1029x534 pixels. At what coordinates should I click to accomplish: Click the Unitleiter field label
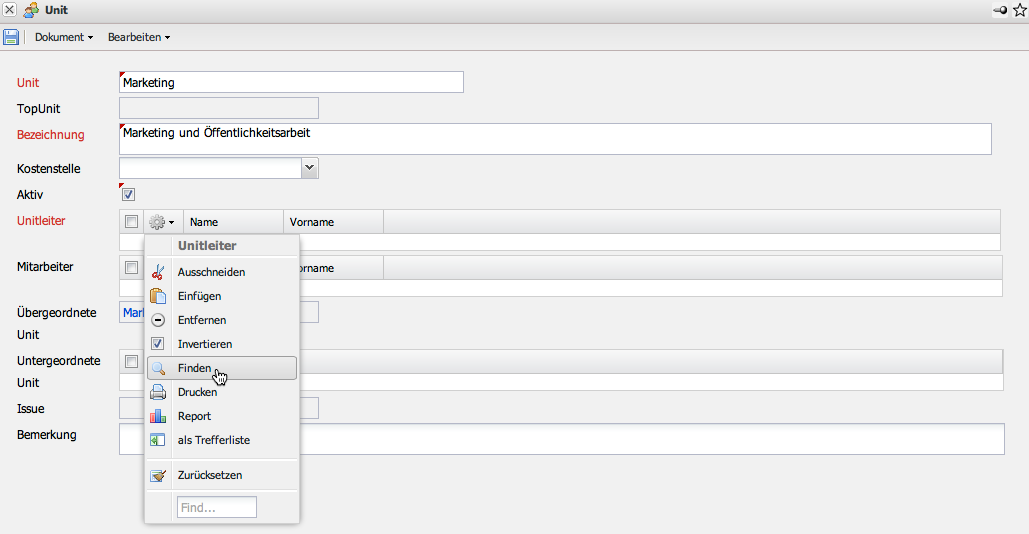(x=41, y=220)
